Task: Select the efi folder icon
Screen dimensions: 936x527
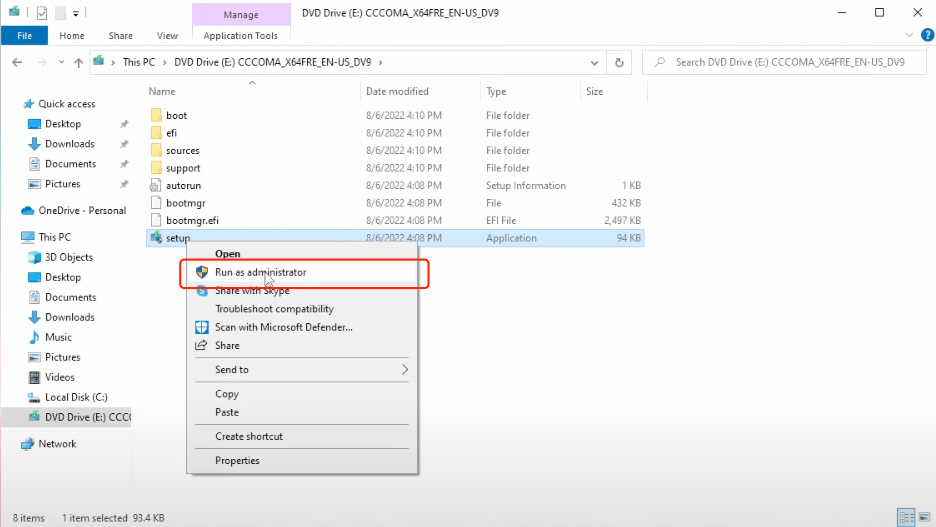Action: pyautogui.click(x=156, y=132)
